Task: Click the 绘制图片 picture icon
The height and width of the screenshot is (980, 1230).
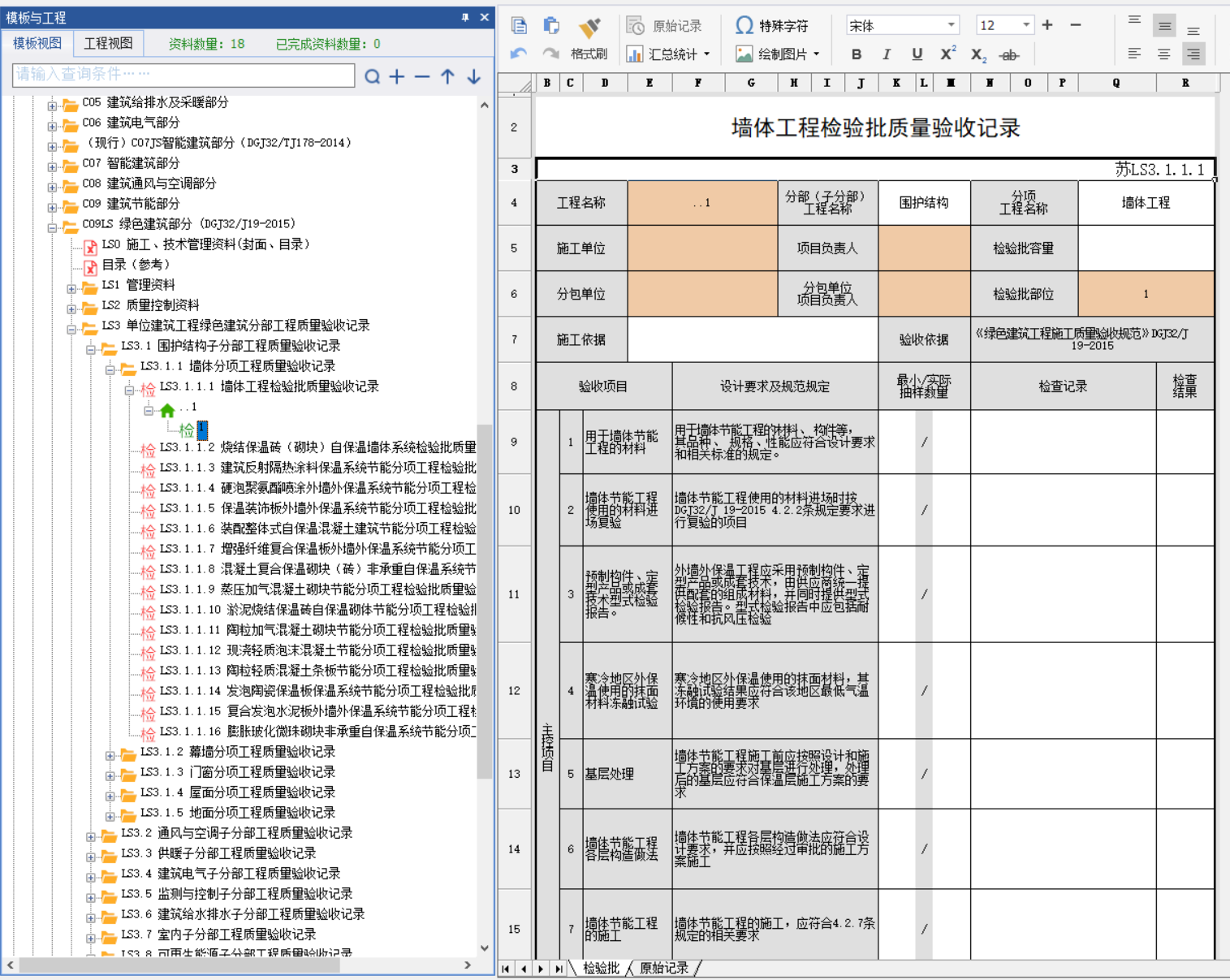Action: (x=744, y=54)
